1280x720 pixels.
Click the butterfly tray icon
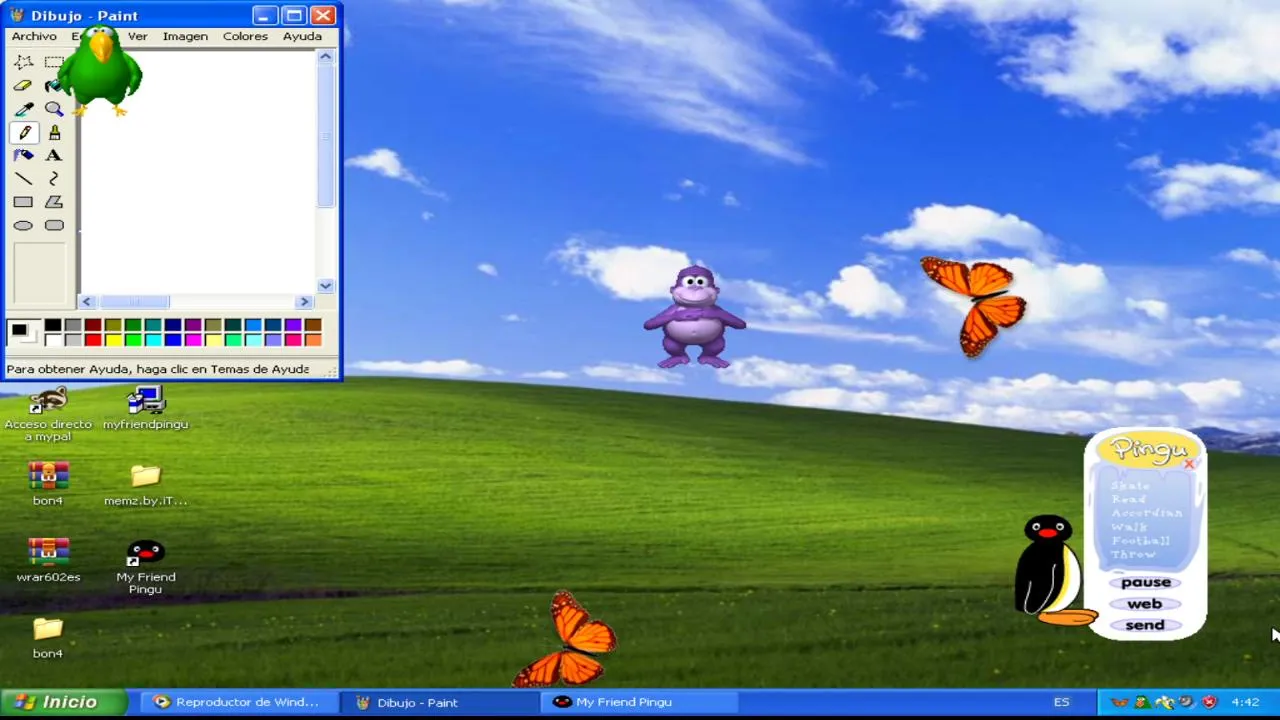pyautogui.click(x=1120, y=702)
